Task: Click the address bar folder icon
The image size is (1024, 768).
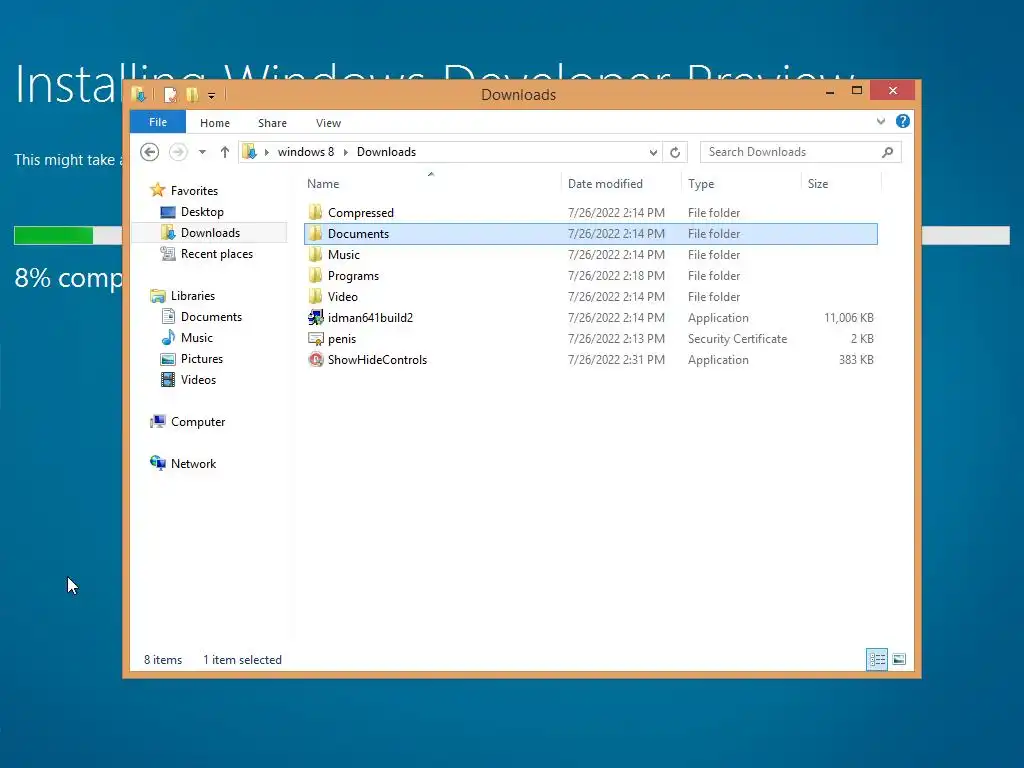Action: (x=249, y=152)
